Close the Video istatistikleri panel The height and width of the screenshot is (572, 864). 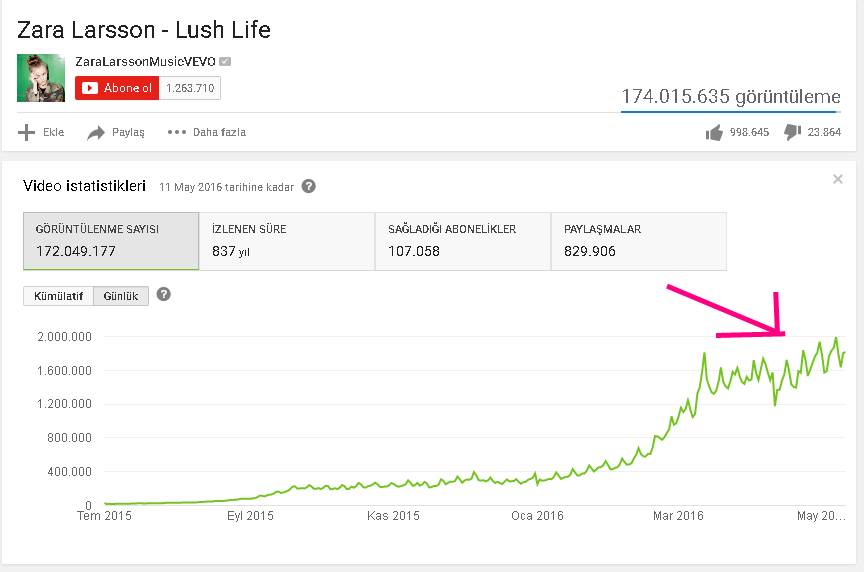click(x=838, y=179)
